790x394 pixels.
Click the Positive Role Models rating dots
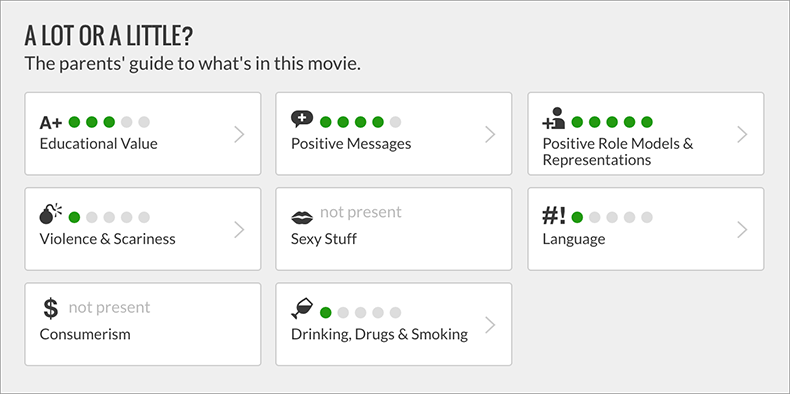(x=612, y=122)
